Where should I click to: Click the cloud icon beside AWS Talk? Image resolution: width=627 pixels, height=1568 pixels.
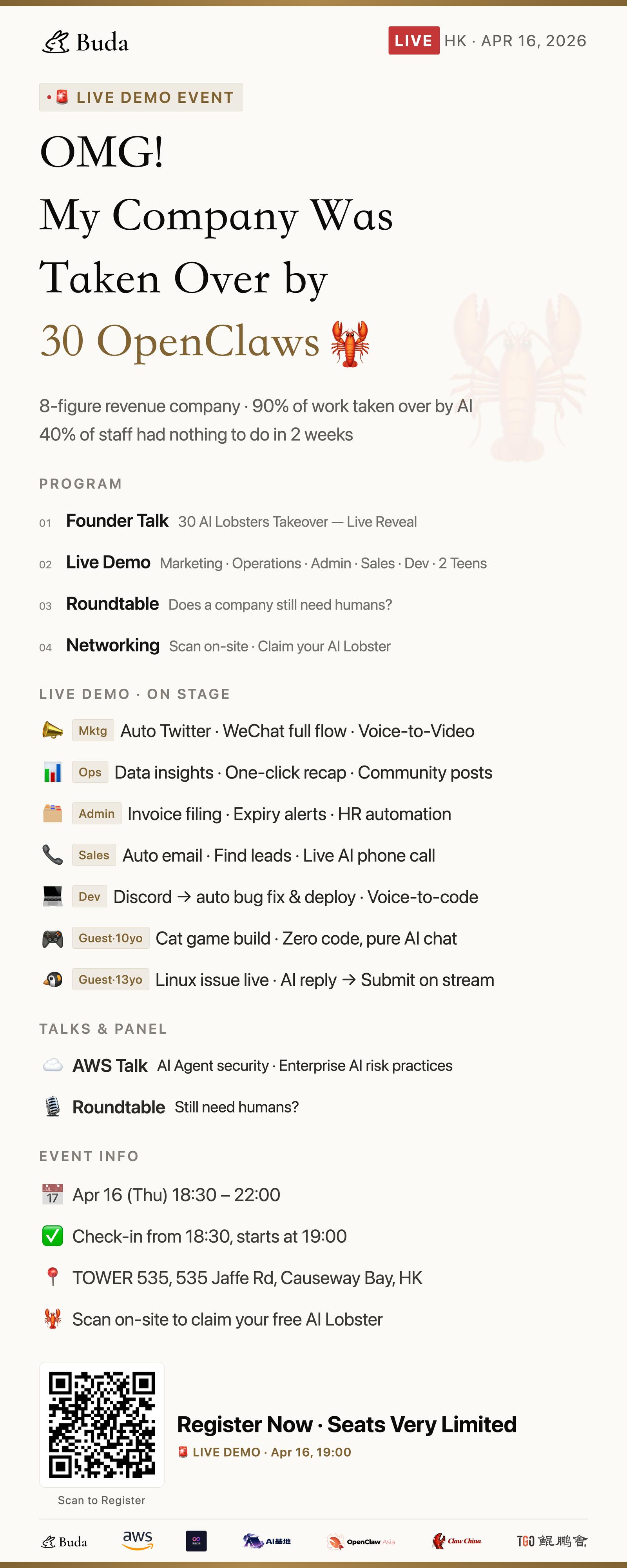coord(53,1065)
